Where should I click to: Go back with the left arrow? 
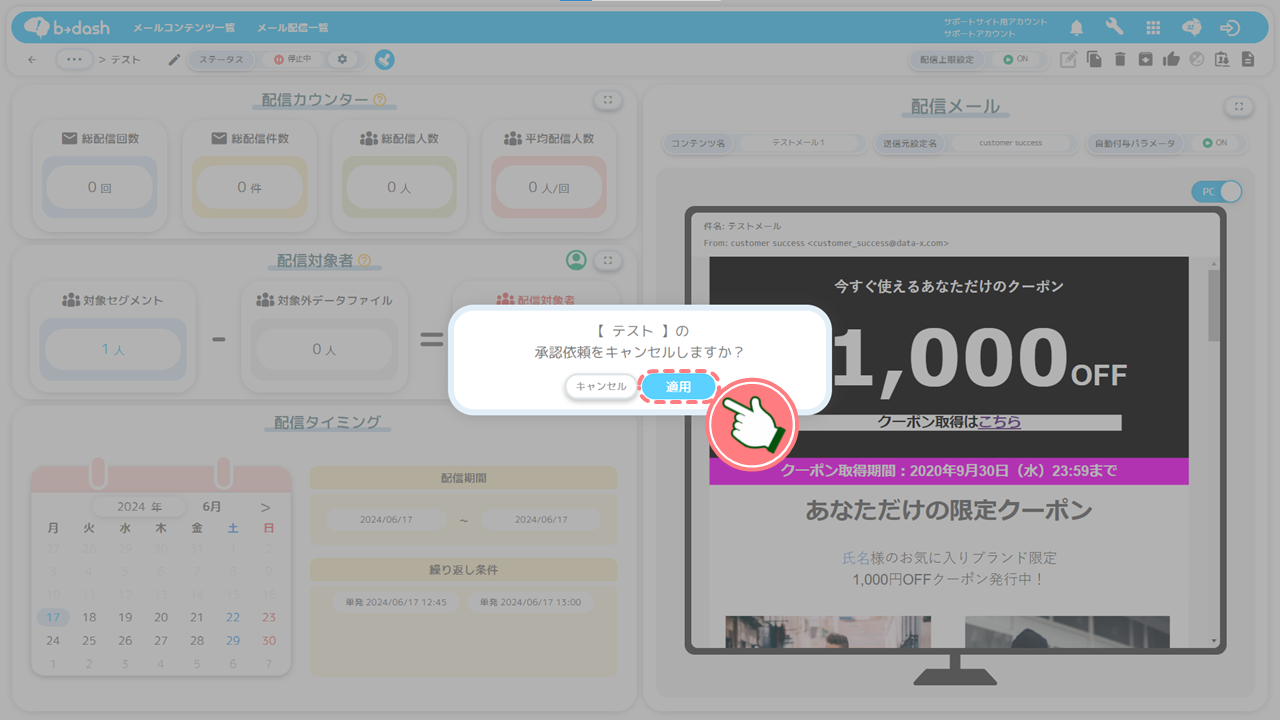[x=32, y=60]
